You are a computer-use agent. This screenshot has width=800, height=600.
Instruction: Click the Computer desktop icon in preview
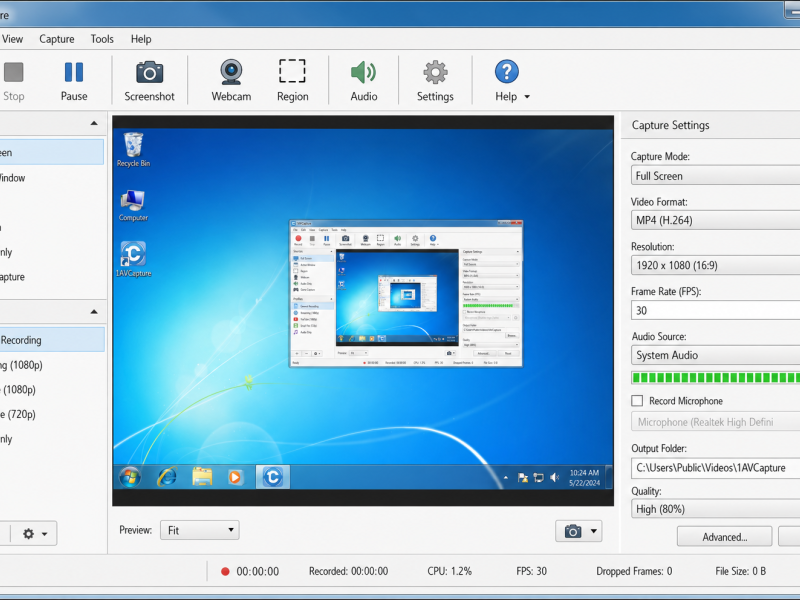133,205
